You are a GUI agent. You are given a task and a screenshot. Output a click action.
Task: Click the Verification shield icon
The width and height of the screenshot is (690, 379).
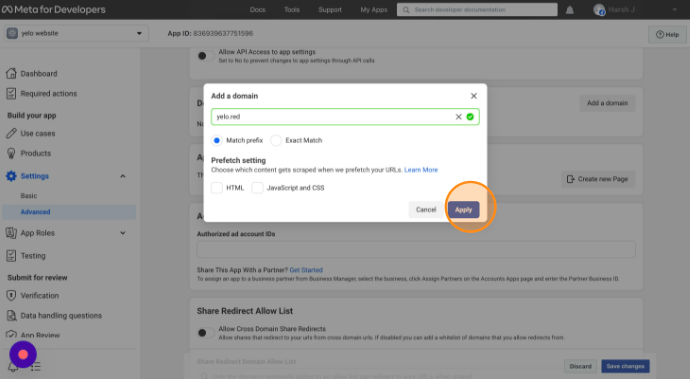[x=11, y=295]
